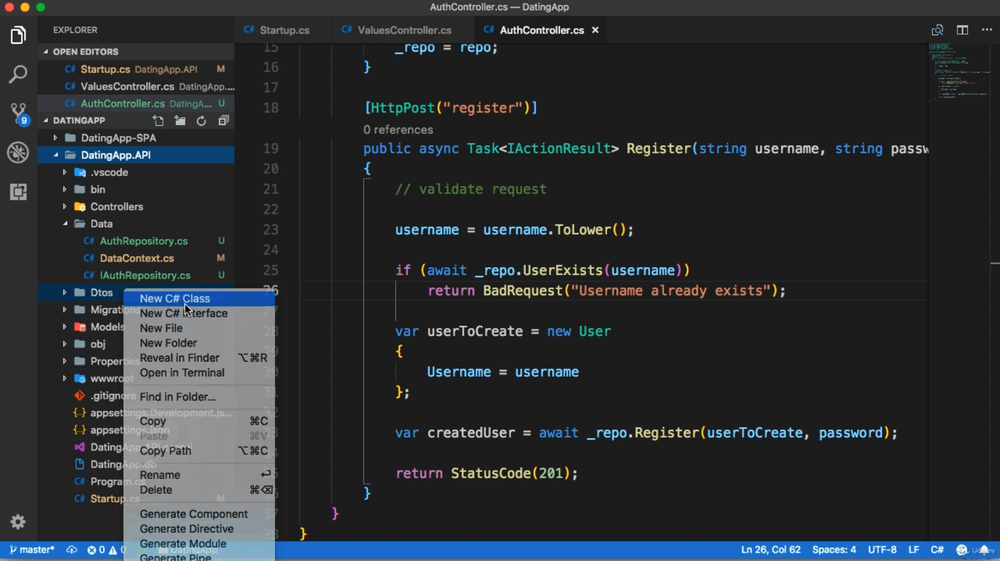Open the Explorer view in activity bar
Image resolution: width=1000 pixels, height=561 pixels.
coord(18,35)
